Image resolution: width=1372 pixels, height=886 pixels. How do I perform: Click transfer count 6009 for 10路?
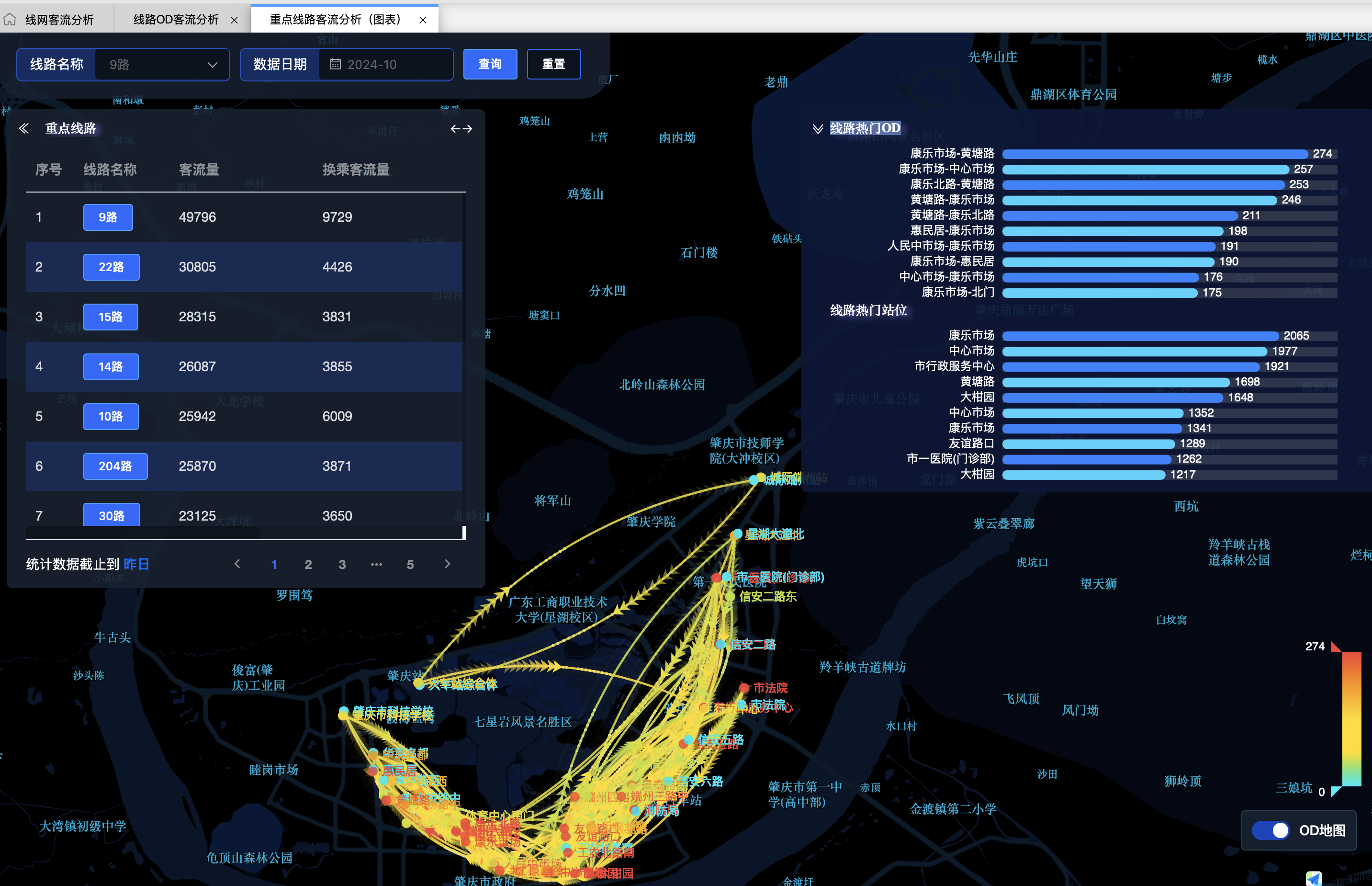click(337, 417)
